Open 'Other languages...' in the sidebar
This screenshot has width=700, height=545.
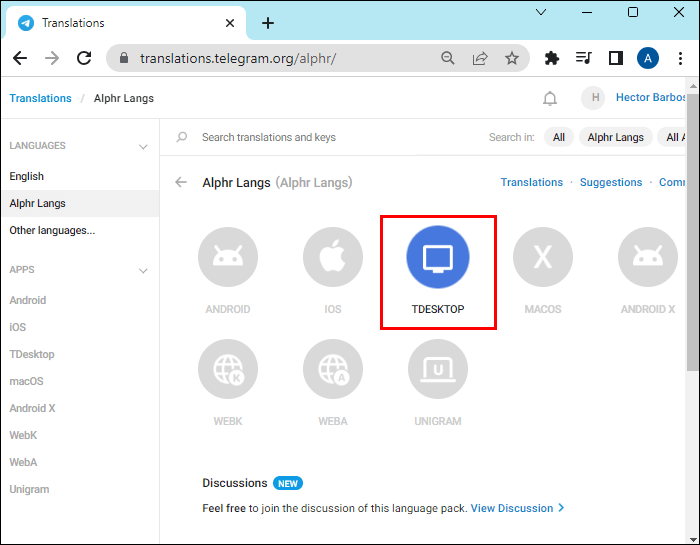tap(52, 230)
